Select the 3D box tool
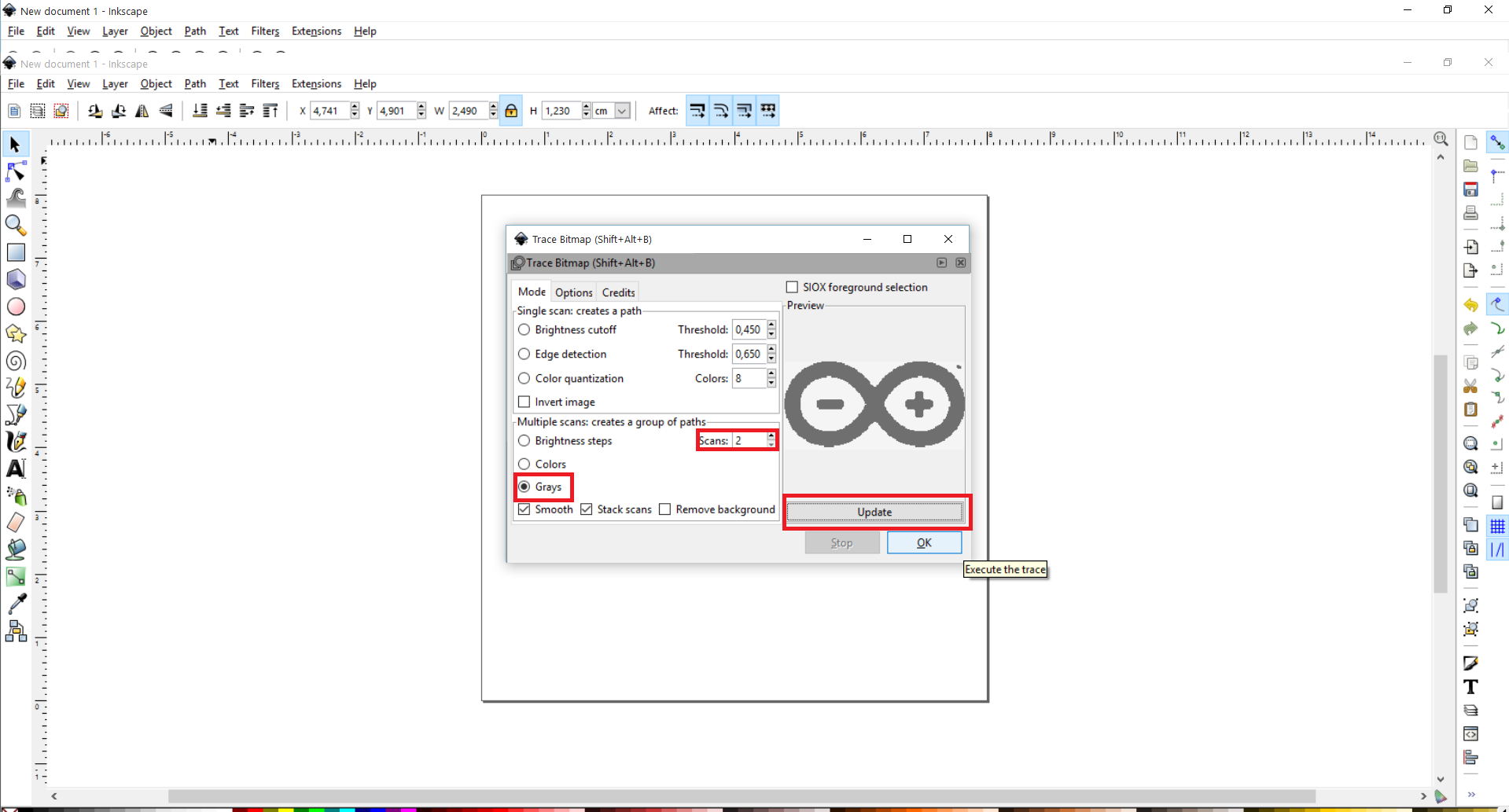Screen dimensions: 1509x812 click(x=16, y=279)
